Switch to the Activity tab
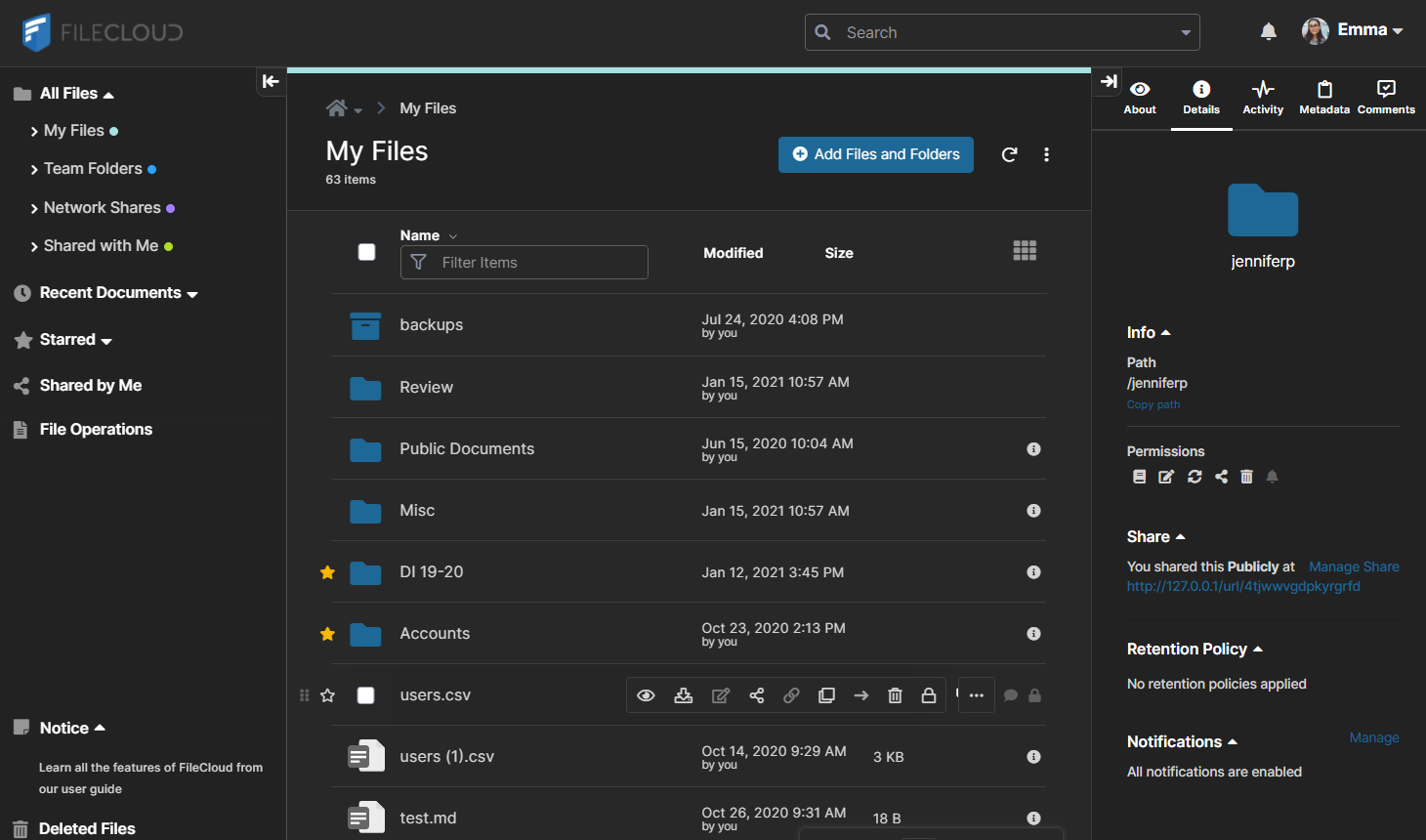The image size is (1426, 840). [1263, 98]
